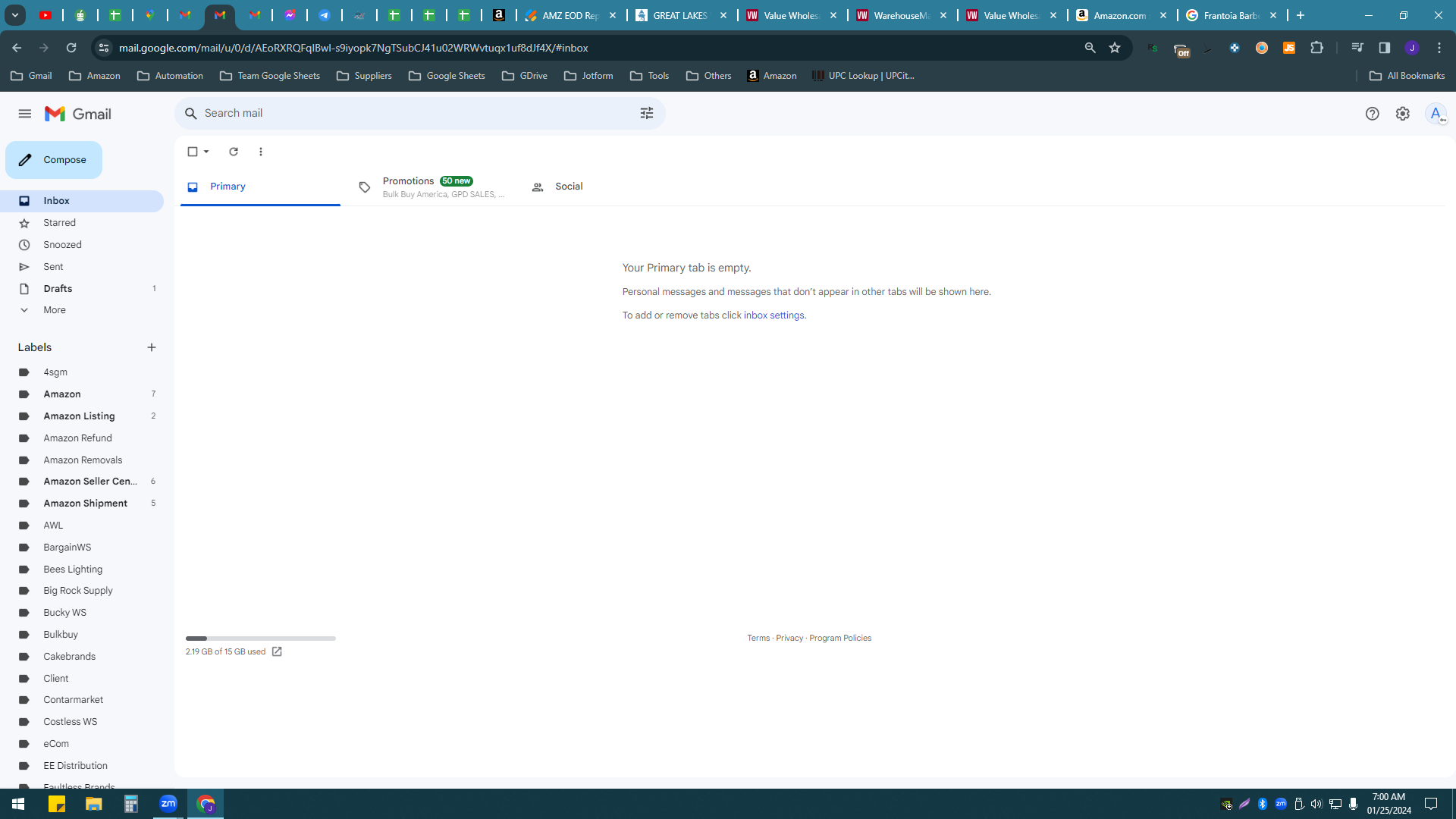Refresh the inbox list
1456x819 pixels.
[x=234, y=152]
